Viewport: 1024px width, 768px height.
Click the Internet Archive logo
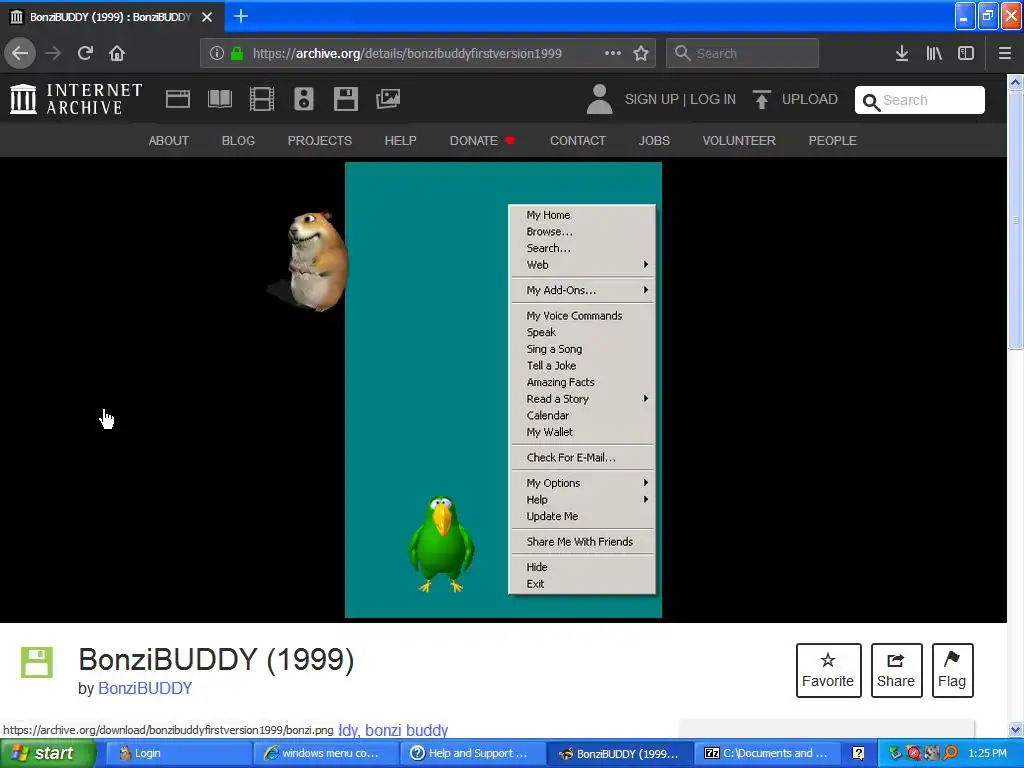click(76, 99)
